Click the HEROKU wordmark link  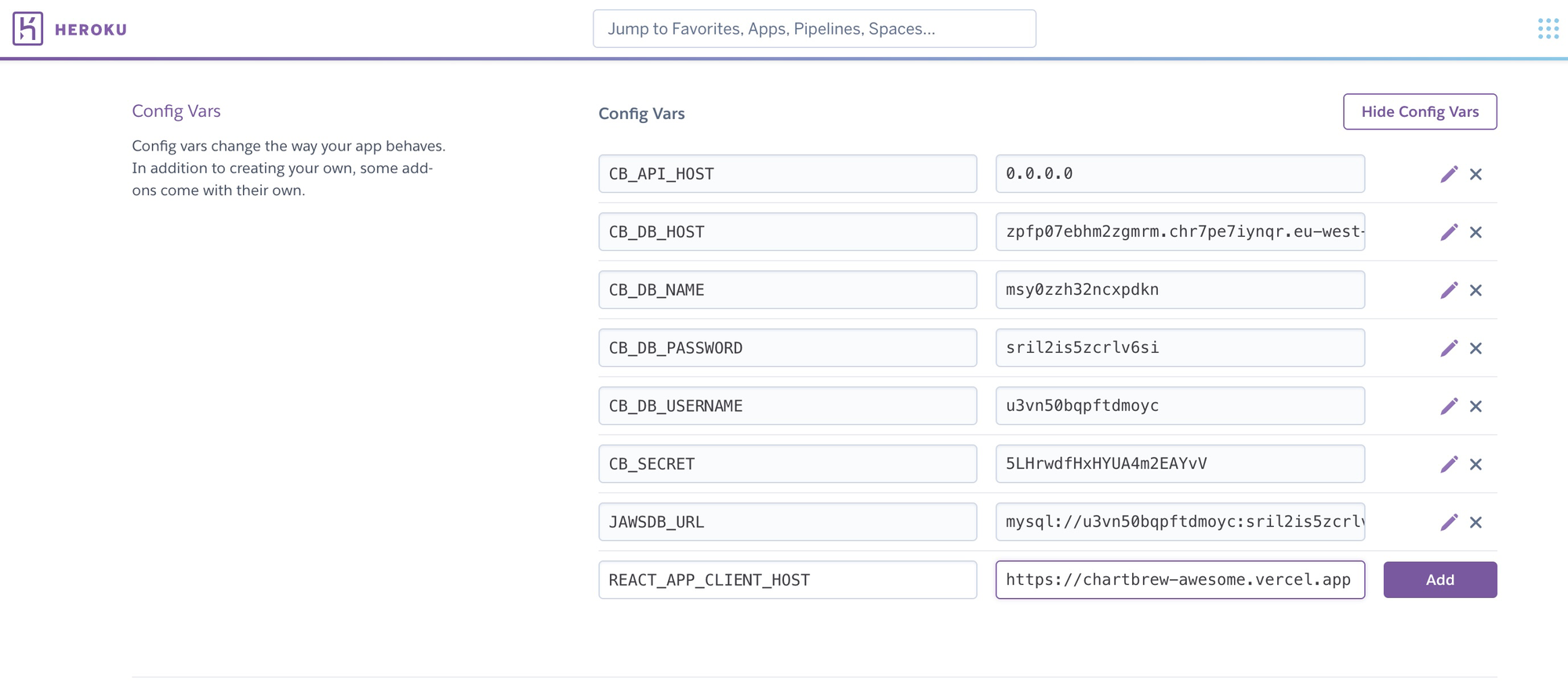coord(91,30)
